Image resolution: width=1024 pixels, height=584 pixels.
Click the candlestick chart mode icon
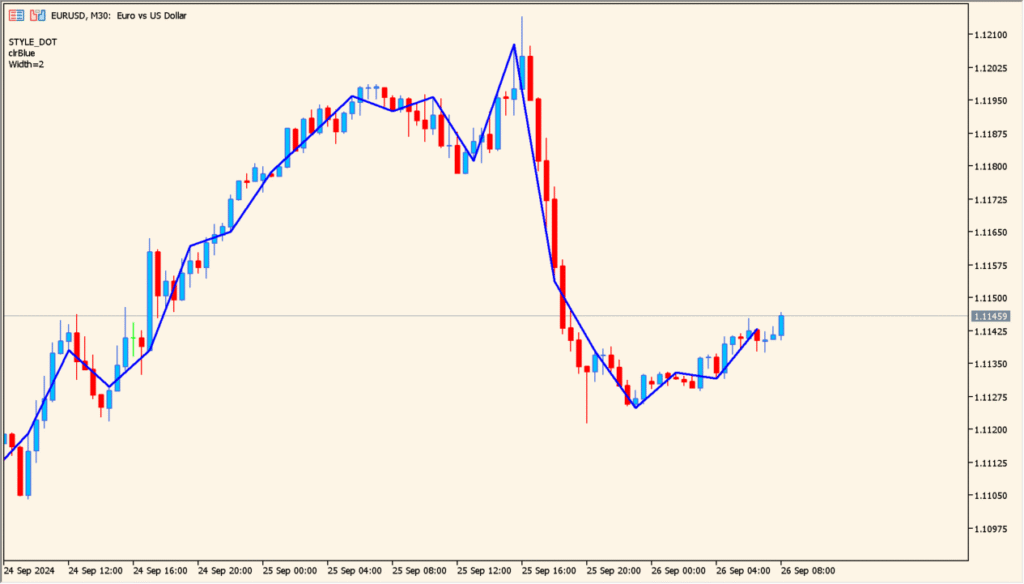38,16
